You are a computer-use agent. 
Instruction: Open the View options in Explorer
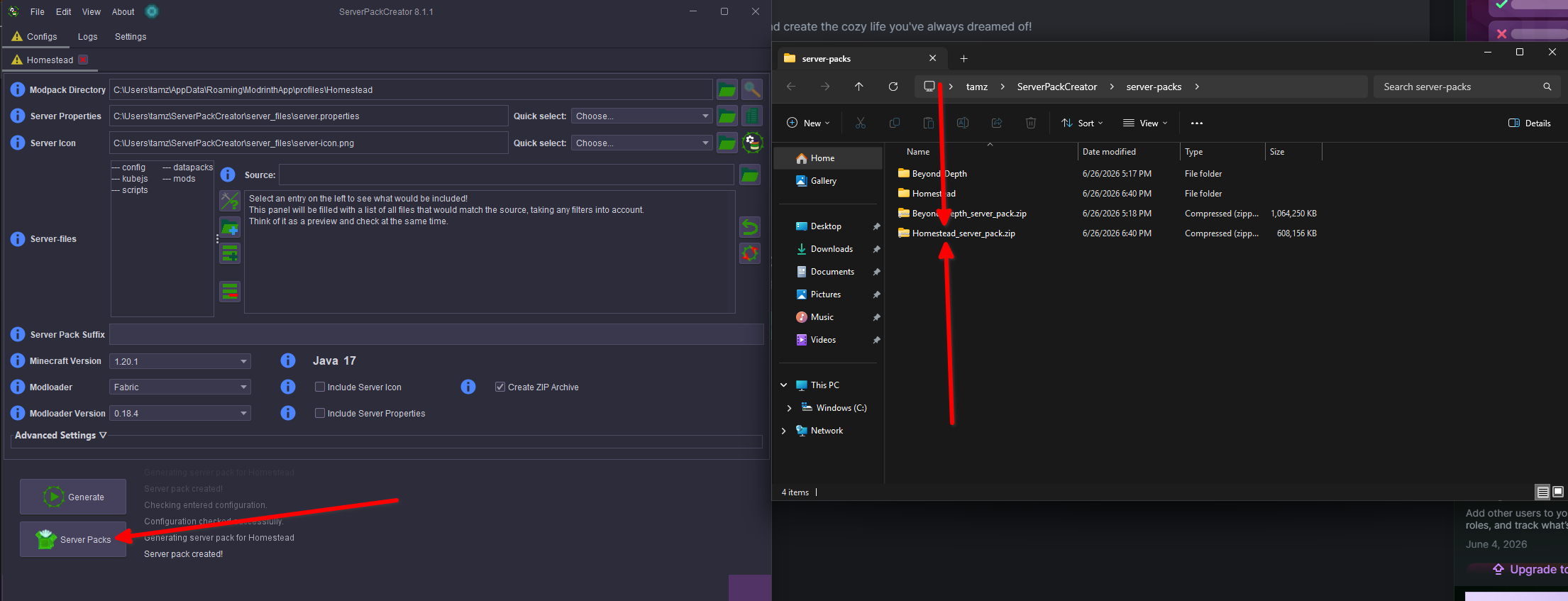(x=1145, y=123)
